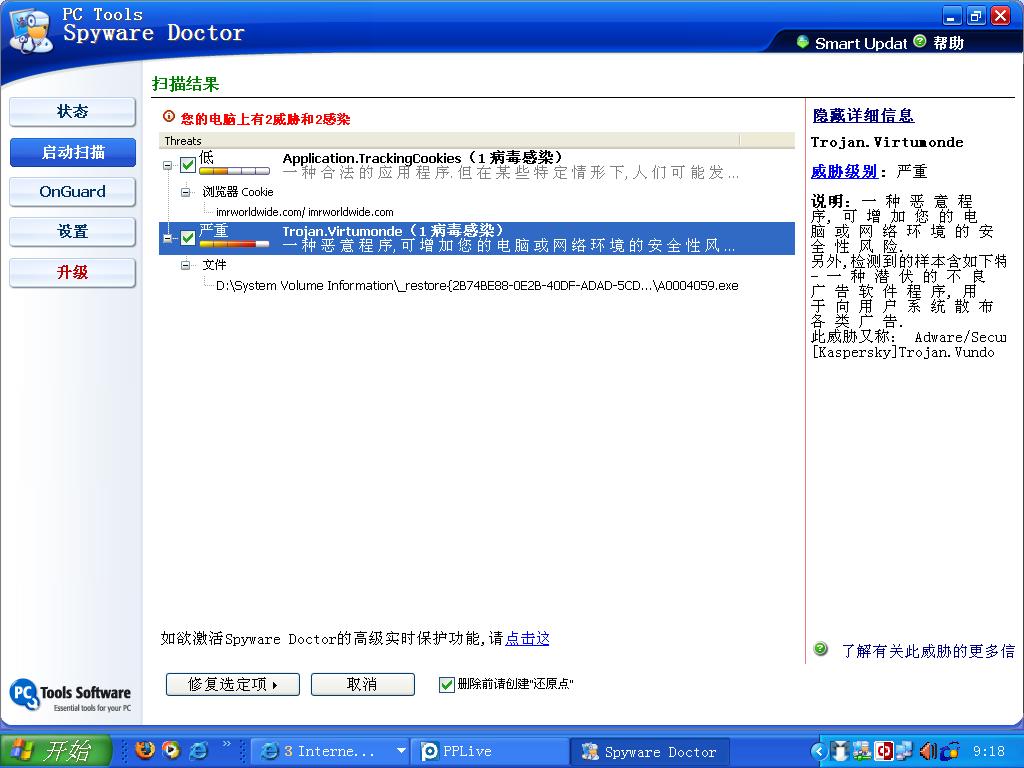Select the A0004059.exe infected file entry
Viewport: 1024px width, 768px height.
tap(477, 285)
